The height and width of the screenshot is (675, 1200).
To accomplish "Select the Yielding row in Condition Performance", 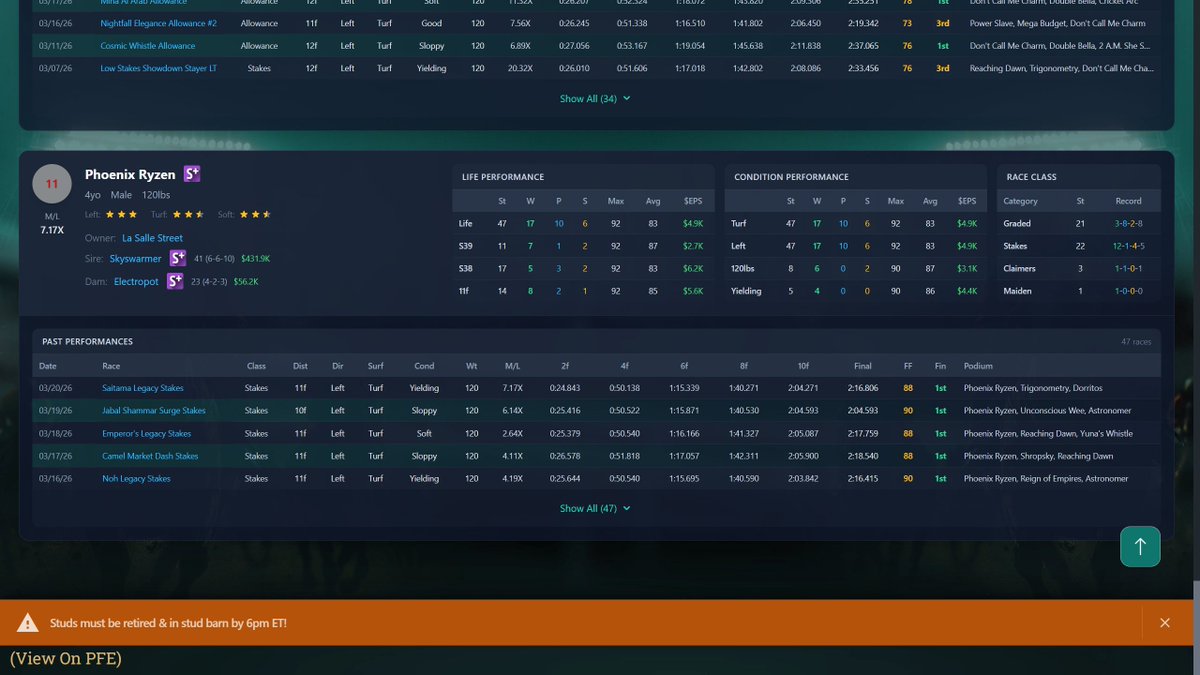I will pyautogui.click(x=855, y=291).
